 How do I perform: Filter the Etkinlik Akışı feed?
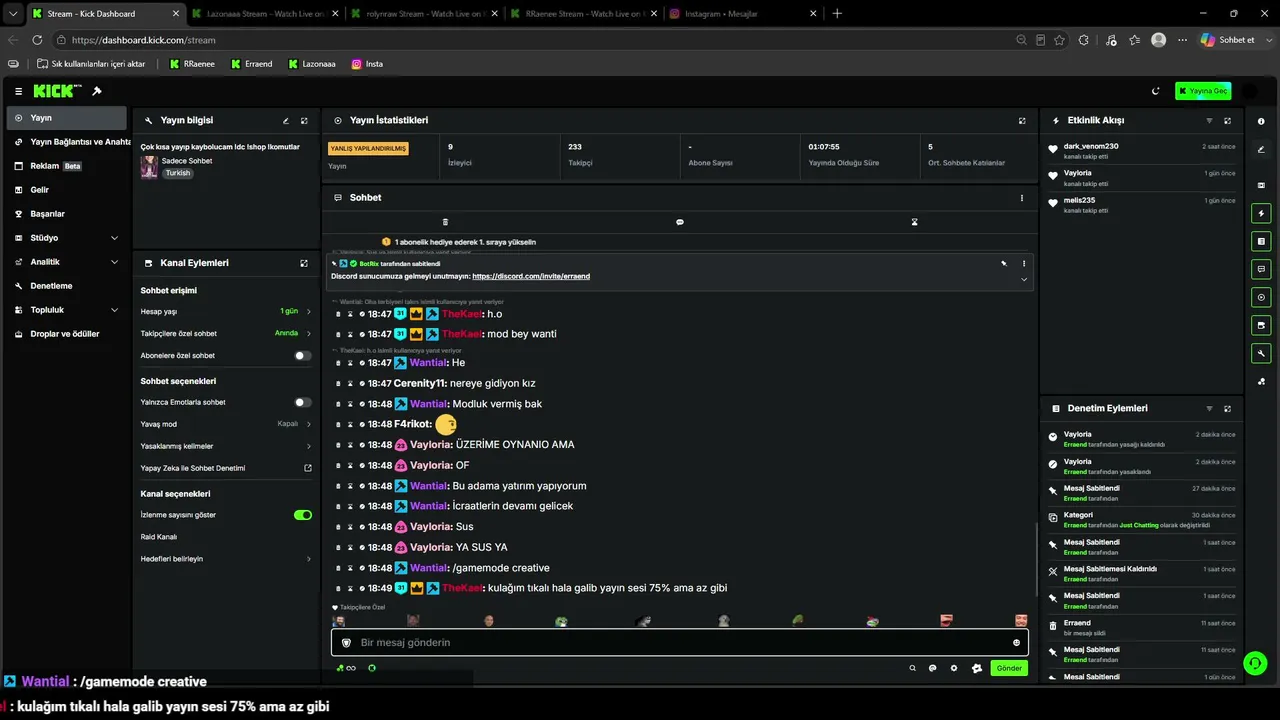(1209, 121)
